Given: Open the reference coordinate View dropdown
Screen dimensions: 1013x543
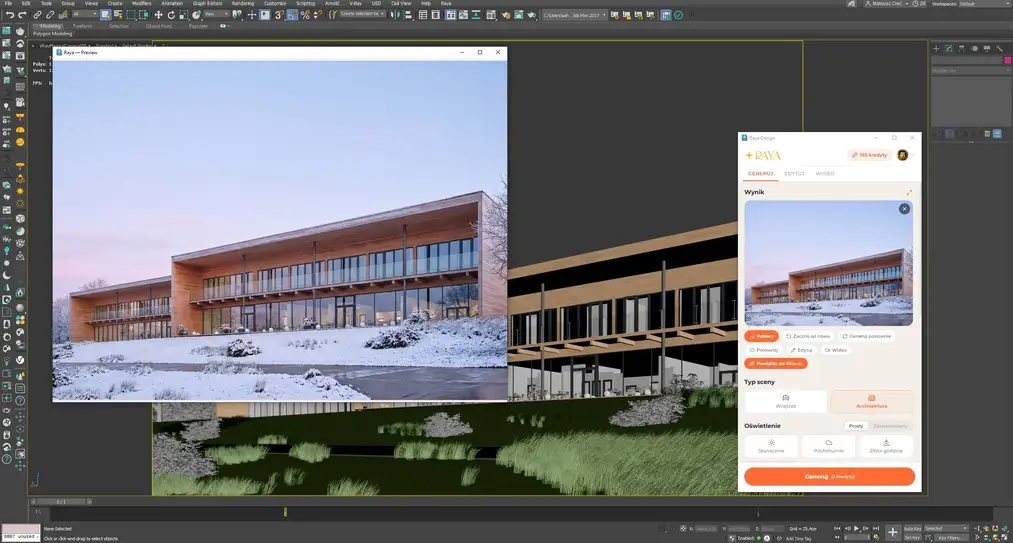Looking at the screenshot, I should (216, 14).
